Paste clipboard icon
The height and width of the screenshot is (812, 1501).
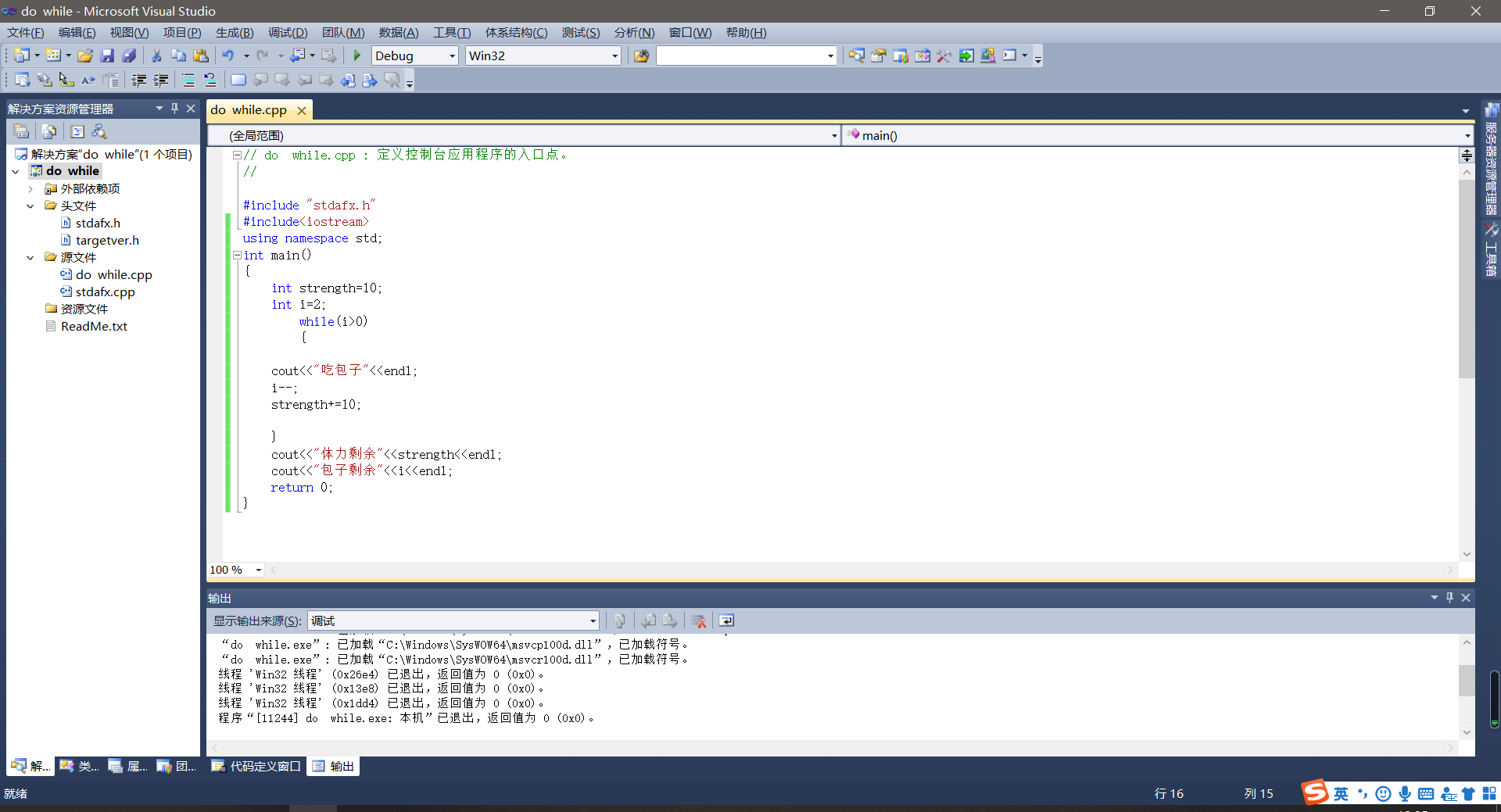click(201, 55)
